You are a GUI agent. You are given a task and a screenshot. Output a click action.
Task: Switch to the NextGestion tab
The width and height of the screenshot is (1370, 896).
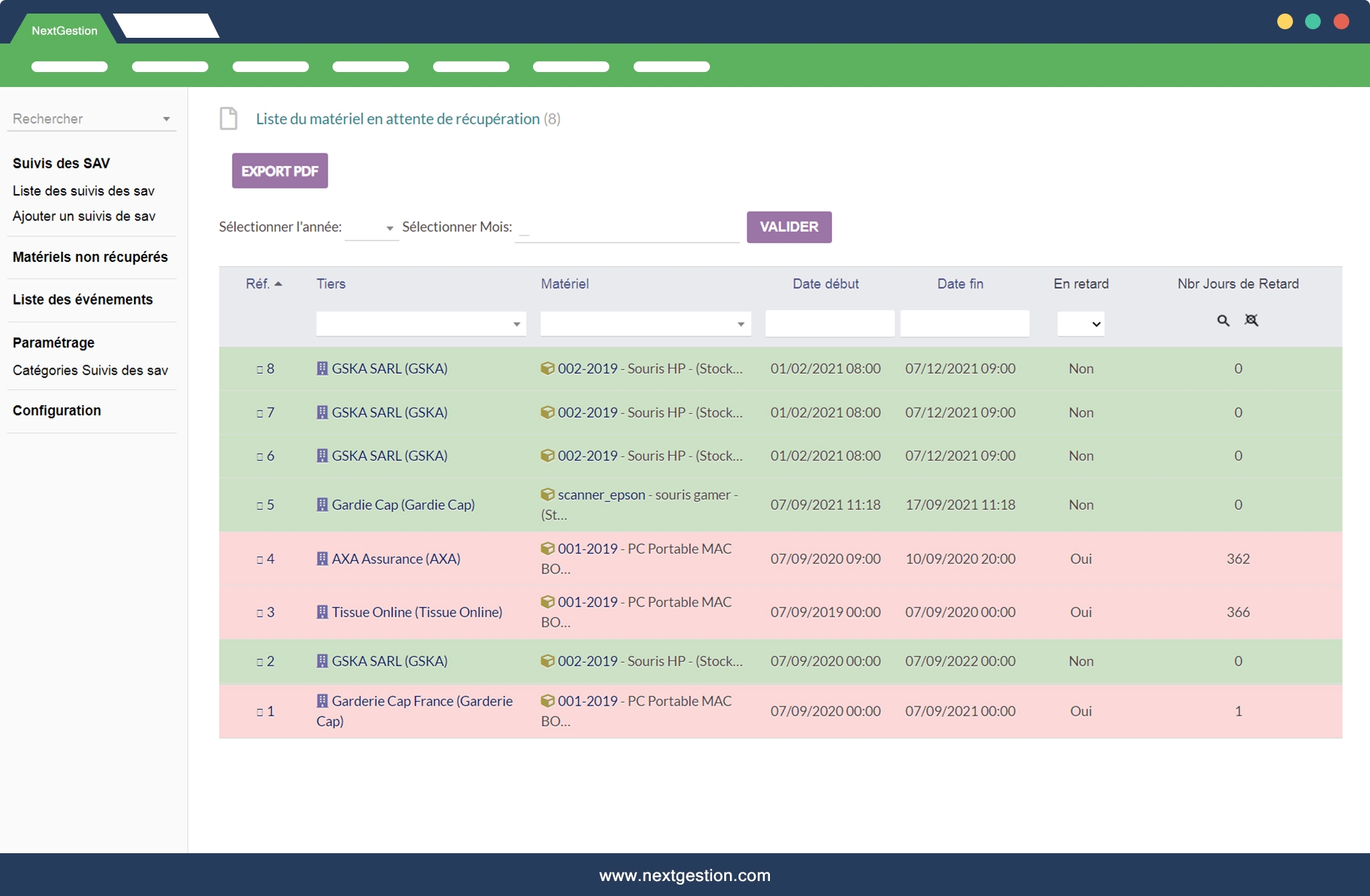click(64, 31)
